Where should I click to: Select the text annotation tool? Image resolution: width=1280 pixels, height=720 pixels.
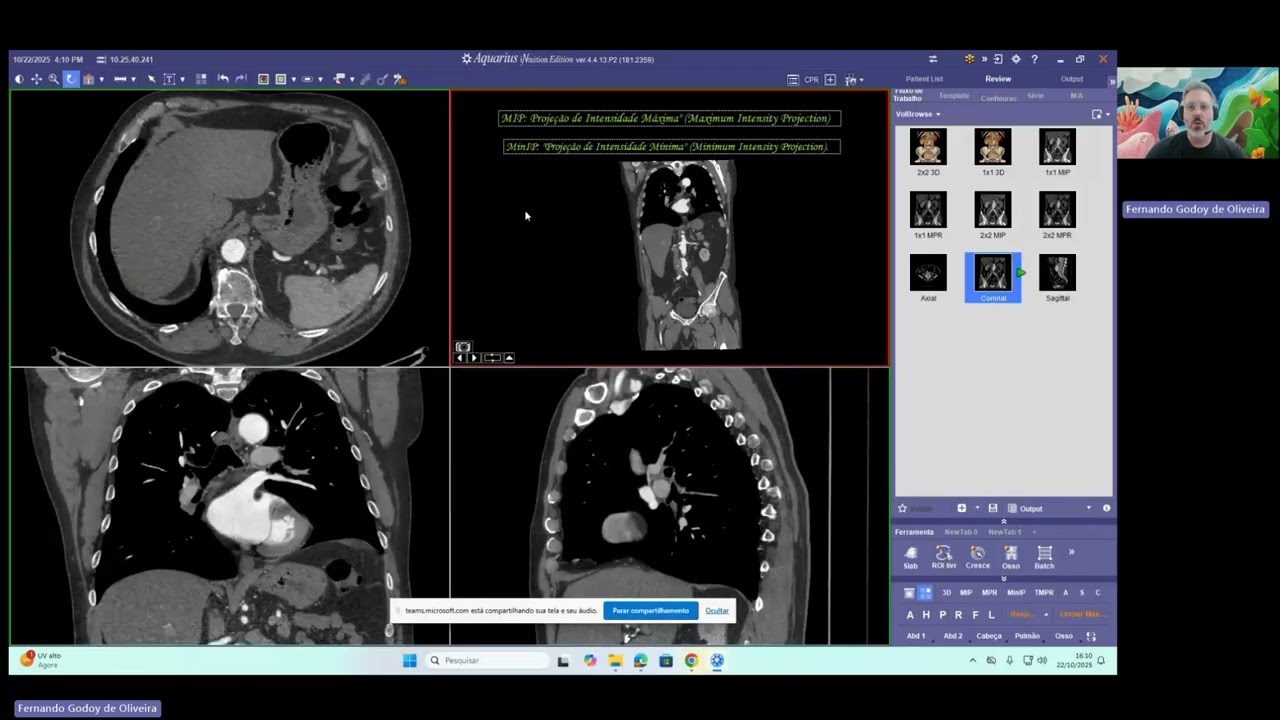click(x=169, y=79)
